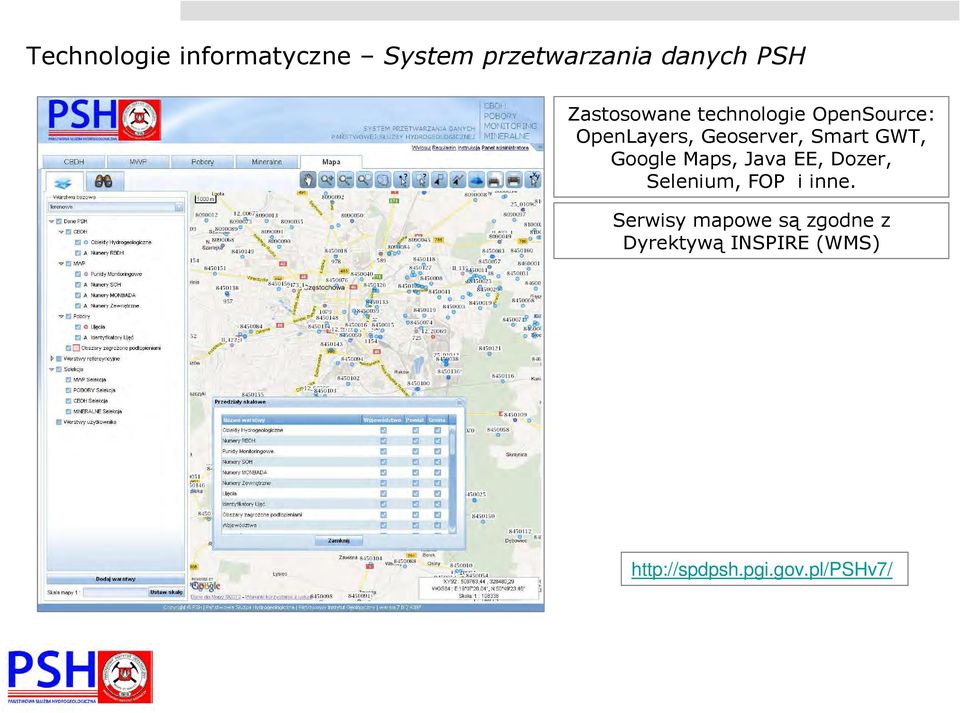The image size is (960, 713).
Task: Click the first question-mark info tool
Action: (x=402, y=179)
